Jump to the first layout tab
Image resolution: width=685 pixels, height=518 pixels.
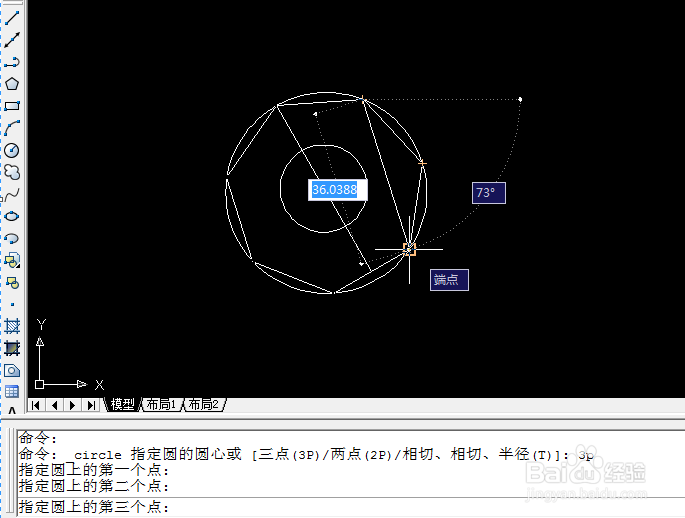tap(36, 405)
